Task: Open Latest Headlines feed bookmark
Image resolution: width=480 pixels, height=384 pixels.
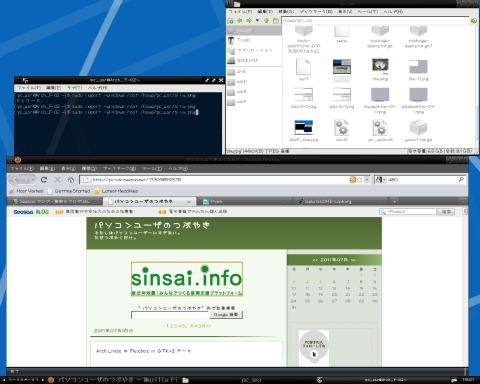Action: pos(116,191)
